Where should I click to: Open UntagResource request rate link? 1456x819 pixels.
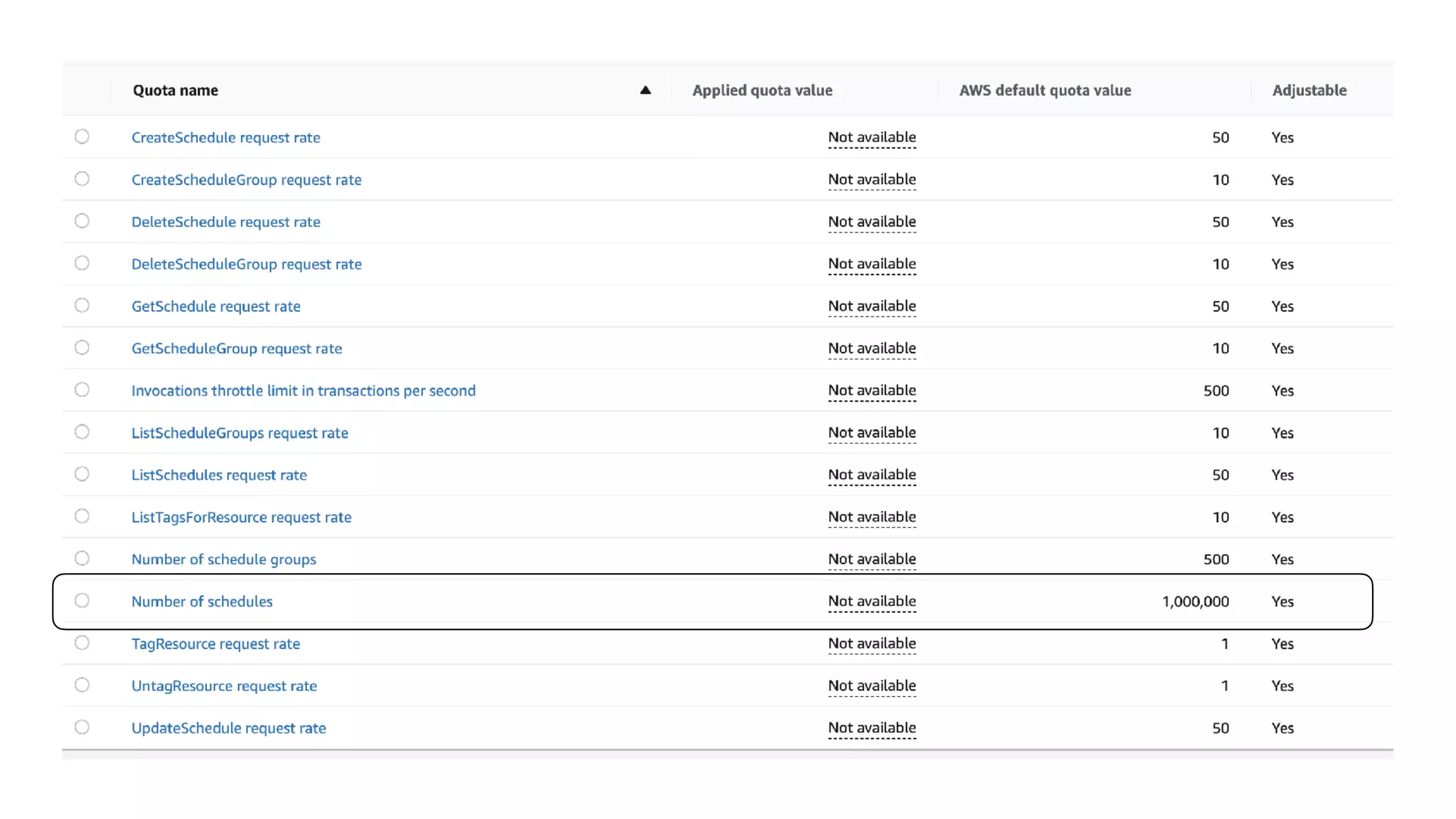[x=224, y=686]
